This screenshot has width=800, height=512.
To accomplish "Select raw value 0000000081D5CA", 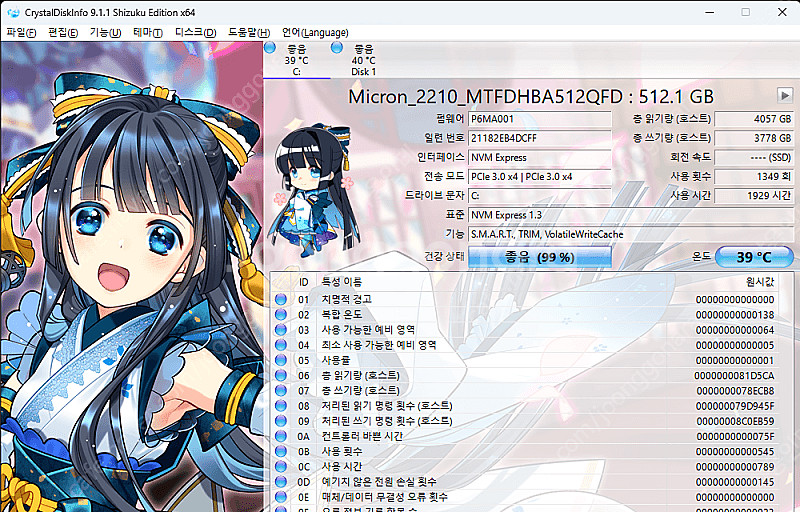I will [734, 376].
